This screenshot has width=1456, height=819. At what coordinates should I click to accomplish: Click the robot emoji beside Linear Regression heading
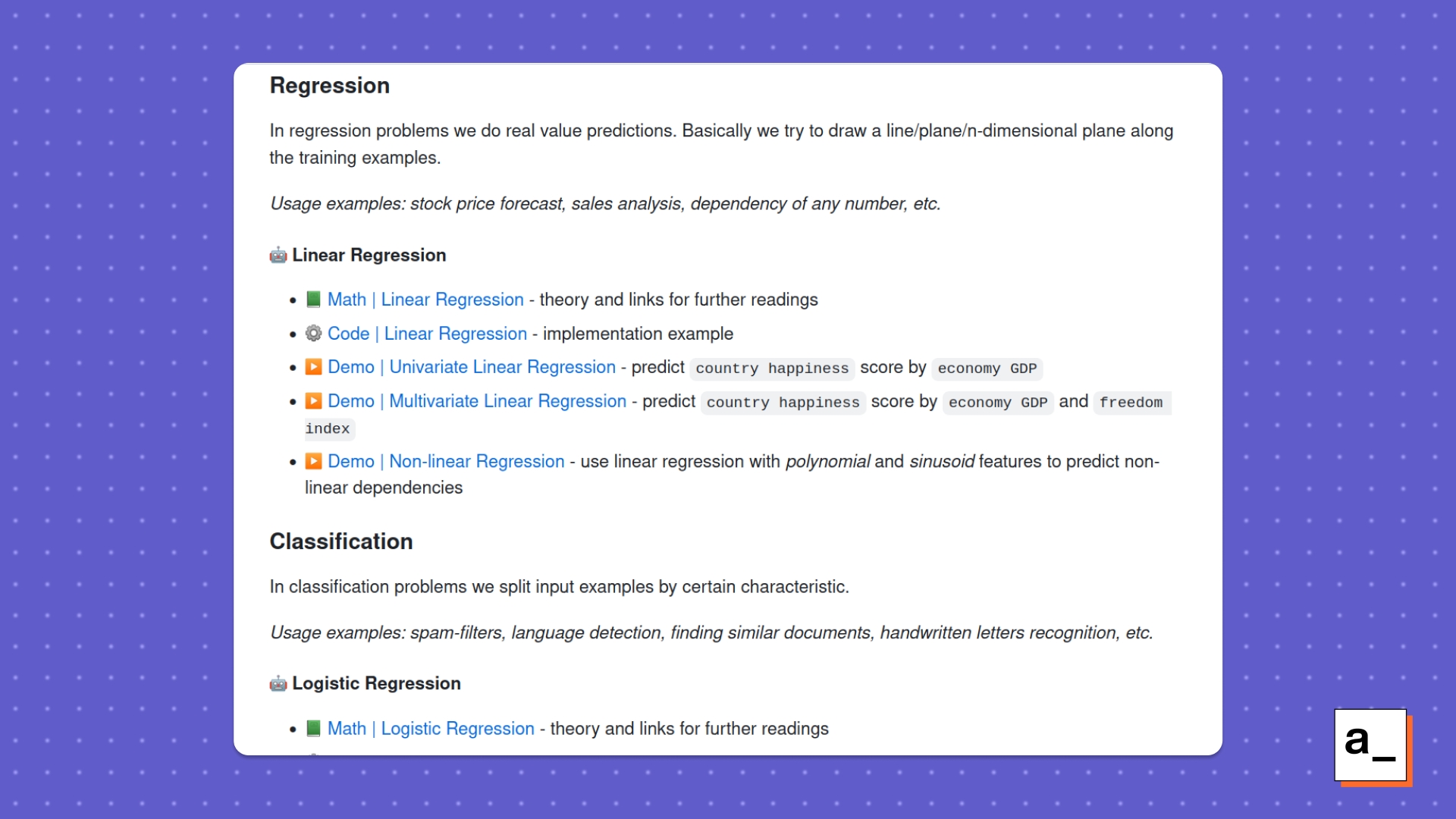278,256
